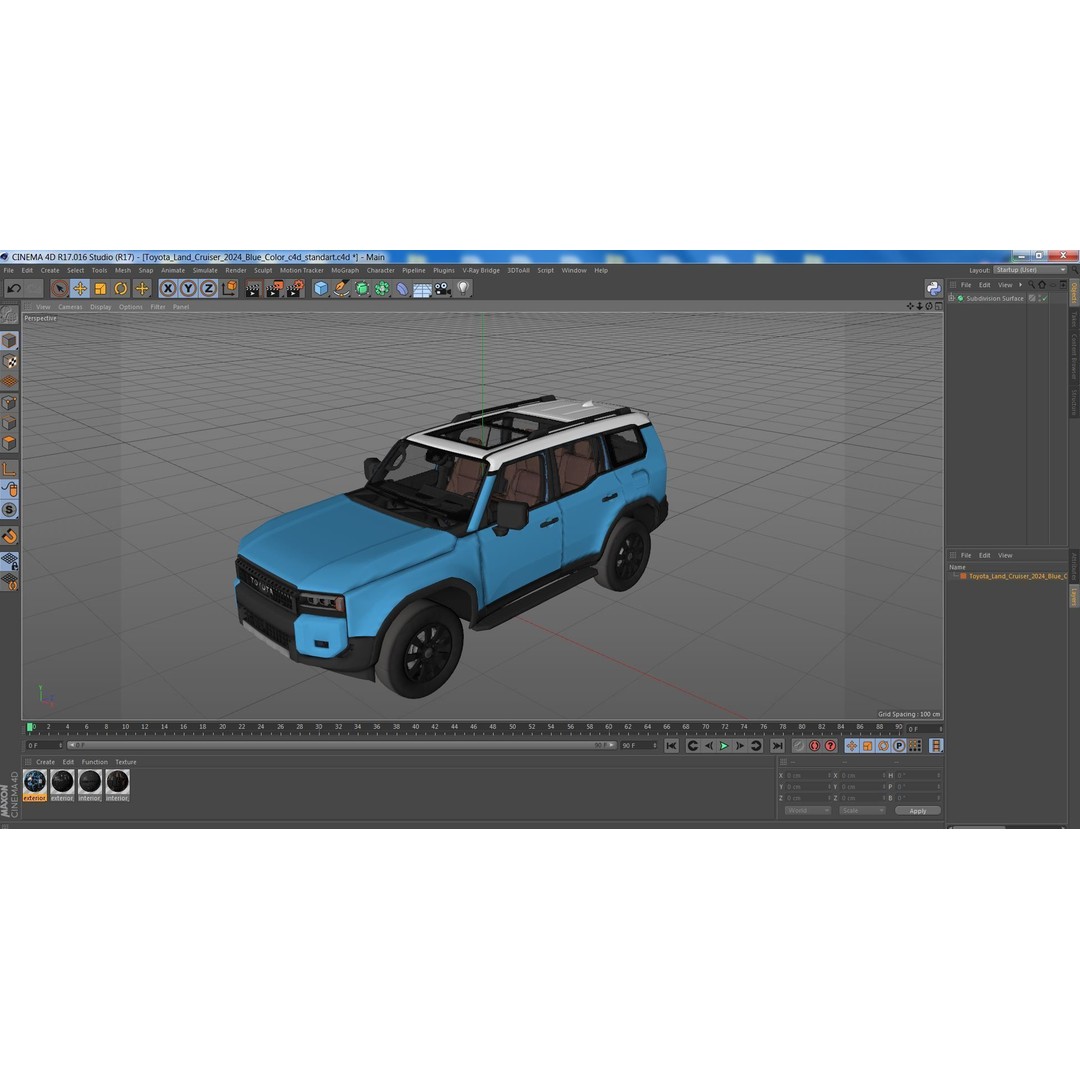
Task: Click the Apply button
Action: [x=917, y=811]
